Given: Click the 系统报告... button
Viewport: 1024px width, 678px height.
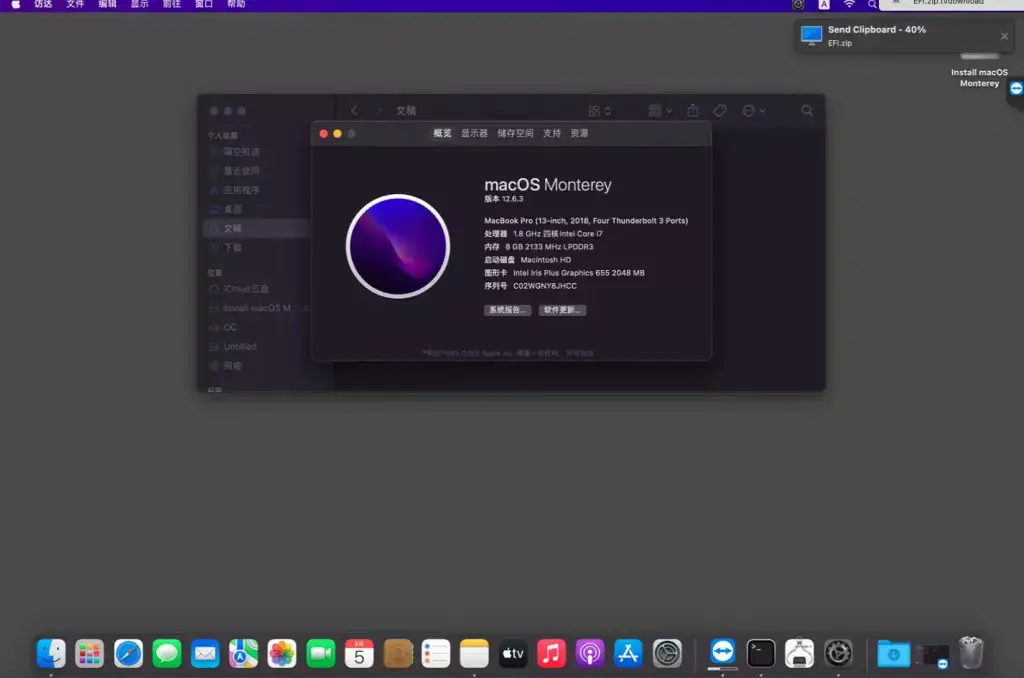Looking at the screenshot, I should [507, 310].
